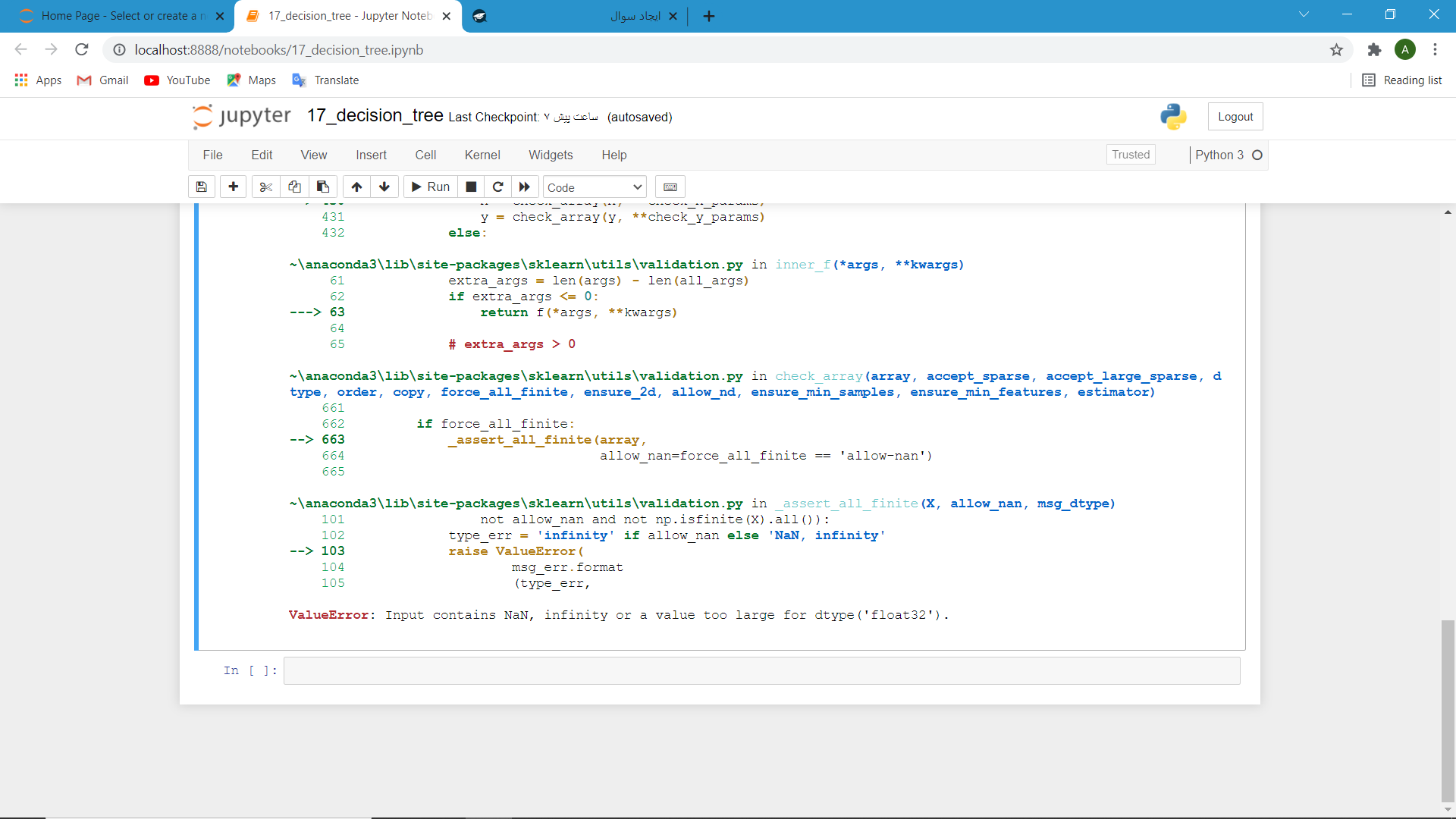This screenshot has width=1456, height=819.
Task: Toggle the Trusted notebook indicator
Action: pos(1131,155)
